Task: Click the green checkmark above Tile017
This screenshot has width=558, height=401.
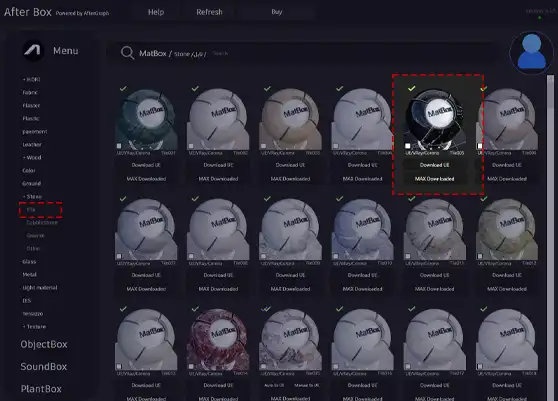Action: (x=412, y=309)
